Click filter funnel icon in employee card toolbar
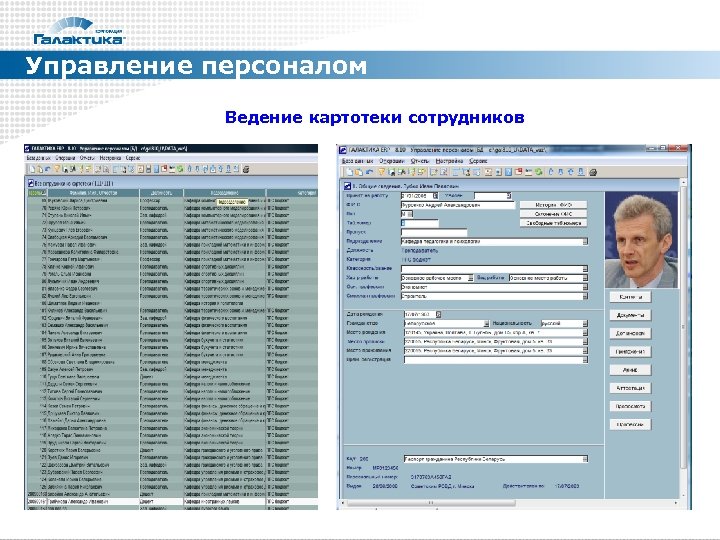 [382, 172]
